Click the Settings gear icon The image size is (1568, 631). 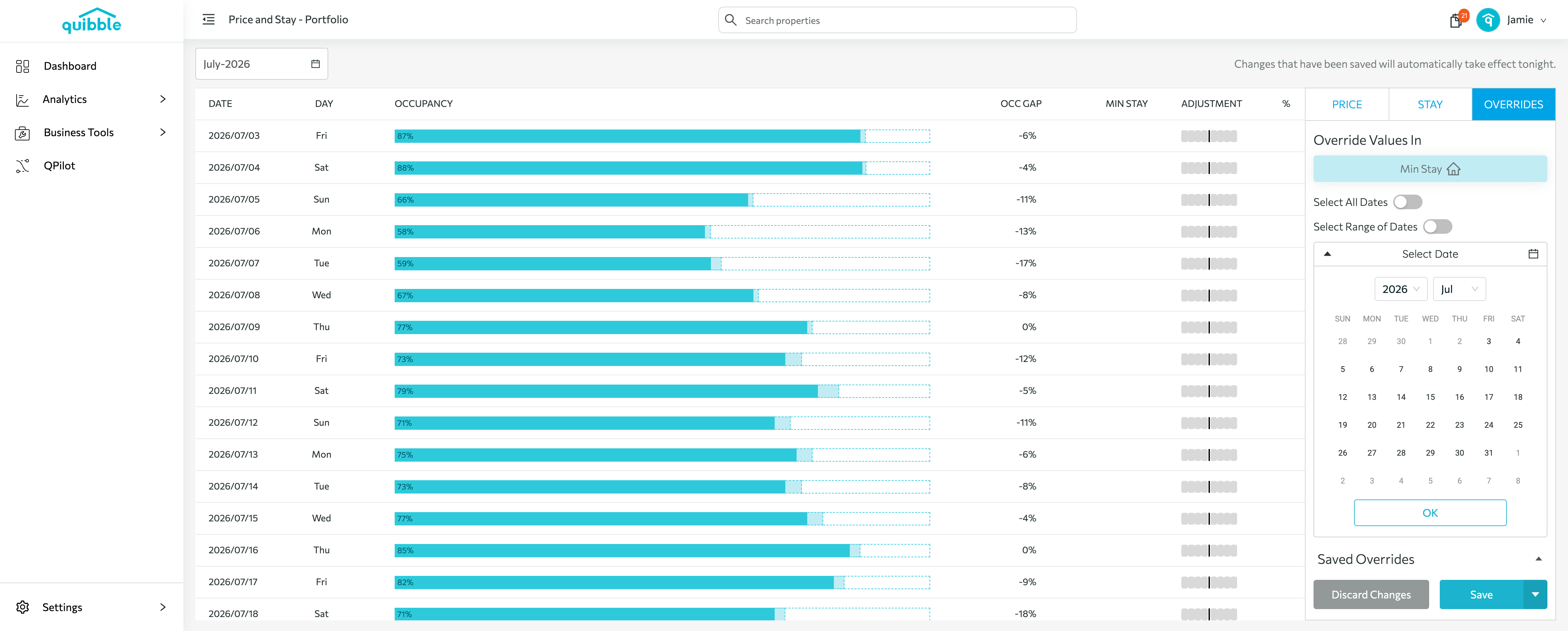[x=23, y=607]
